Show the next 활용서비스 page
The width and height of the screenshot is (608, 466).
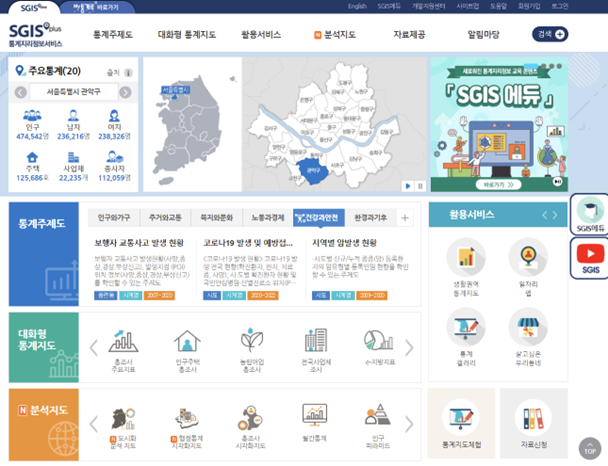click(x=555, y=215)
